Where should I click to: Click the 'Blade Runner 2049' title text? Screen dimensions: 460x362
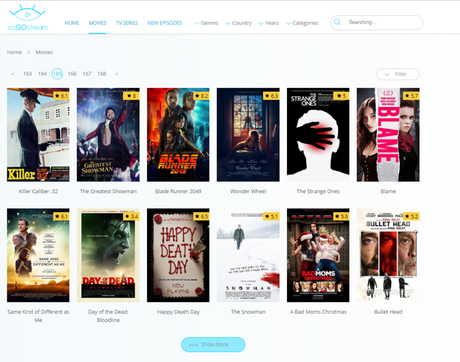pos(178,191)
